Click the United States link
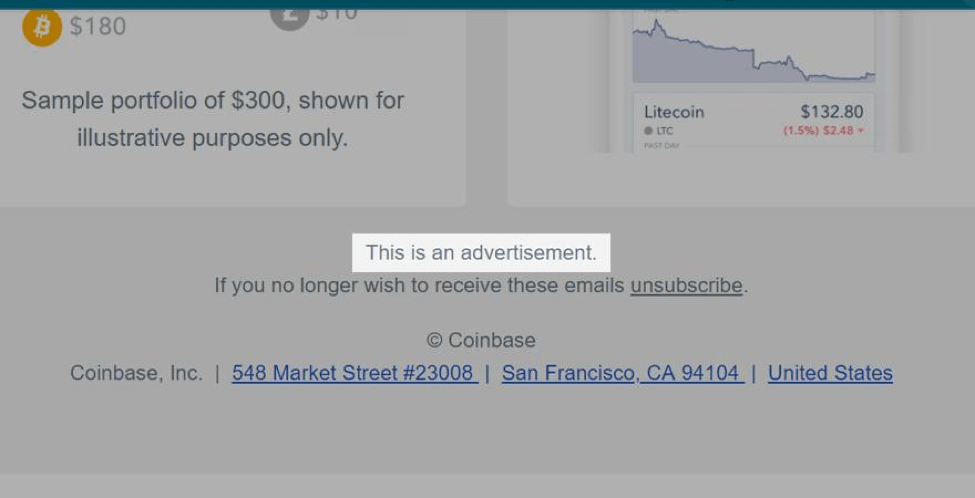Image resolution: width=975 pixels, height=498 pixels. click(830, 373)
